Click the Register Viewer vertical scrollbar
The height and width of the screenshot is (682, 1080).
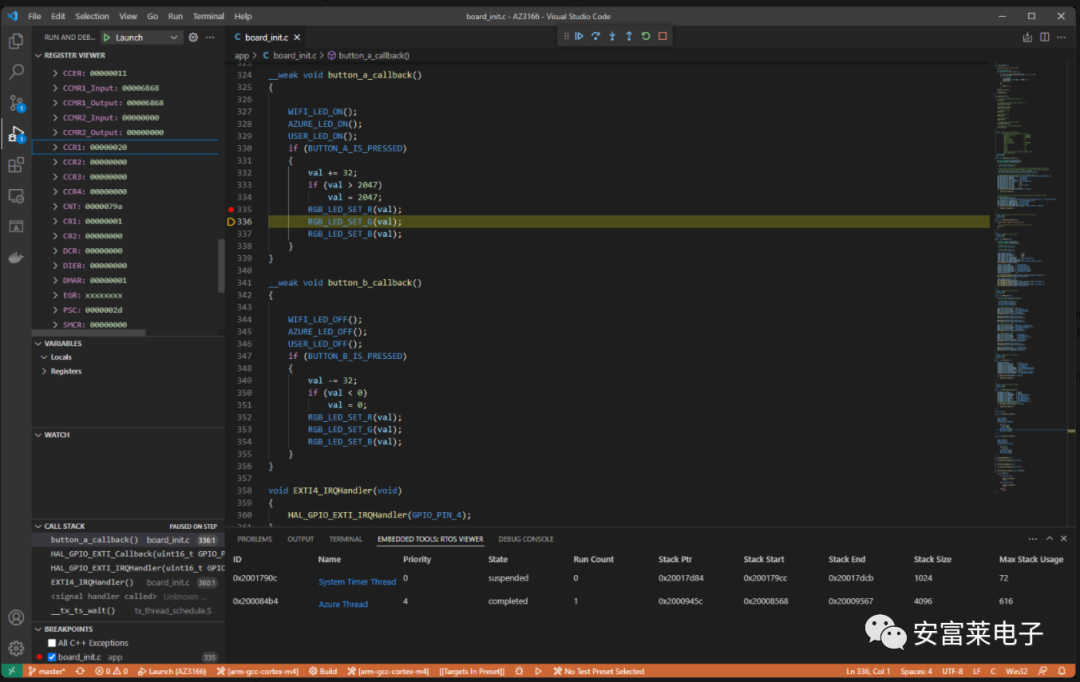click(221, 266)
